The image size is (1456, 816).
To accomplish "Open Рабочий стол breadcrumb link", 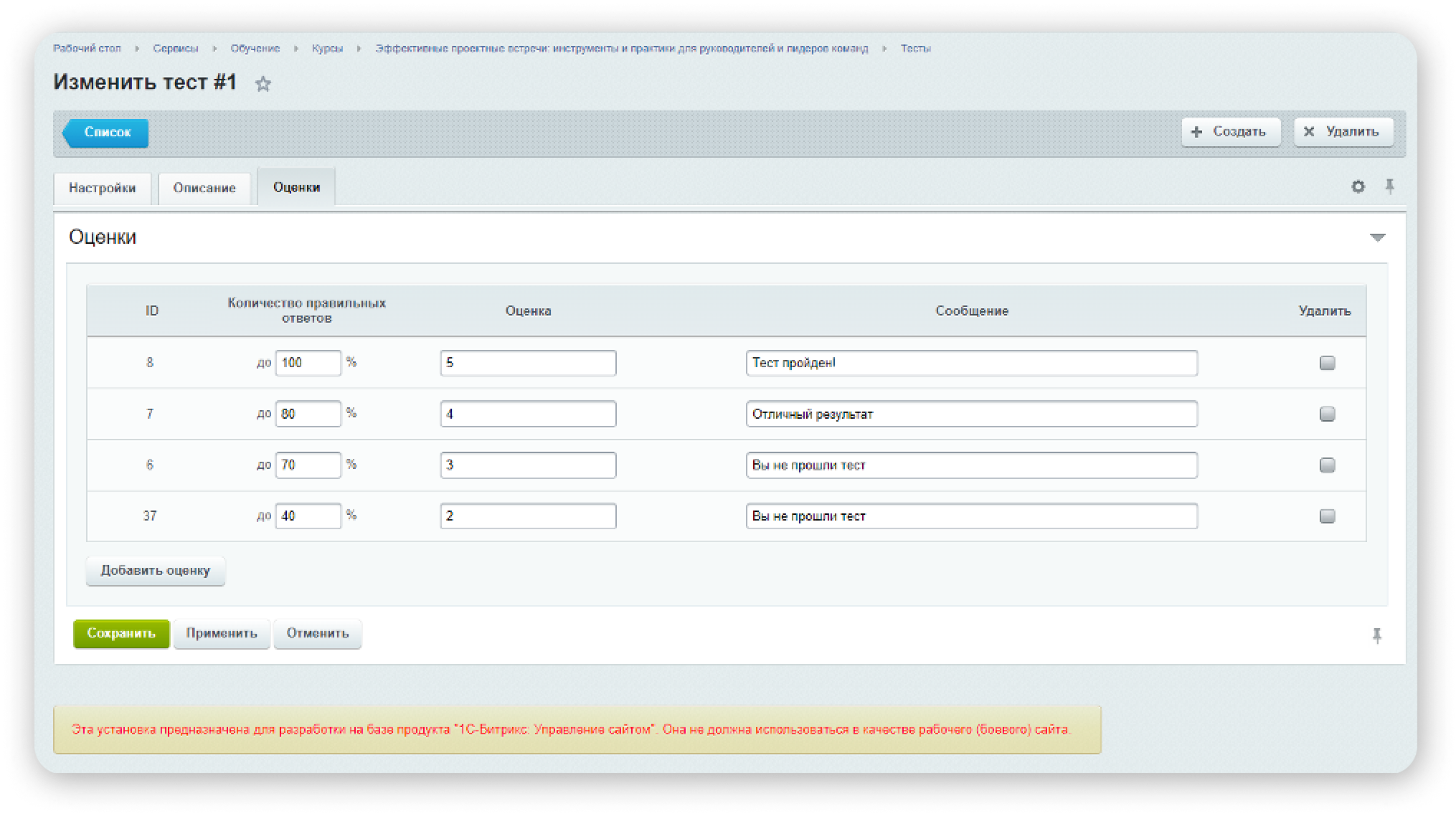I will pyautogui.click(x=87, y=49).
